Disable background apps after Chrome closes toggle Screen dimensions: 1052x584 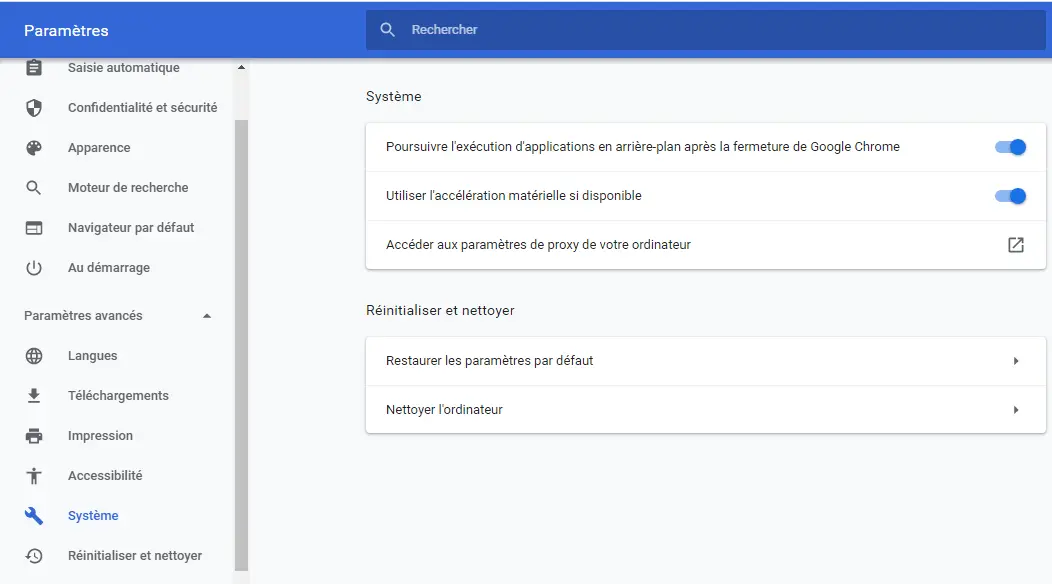point(1010,147)
